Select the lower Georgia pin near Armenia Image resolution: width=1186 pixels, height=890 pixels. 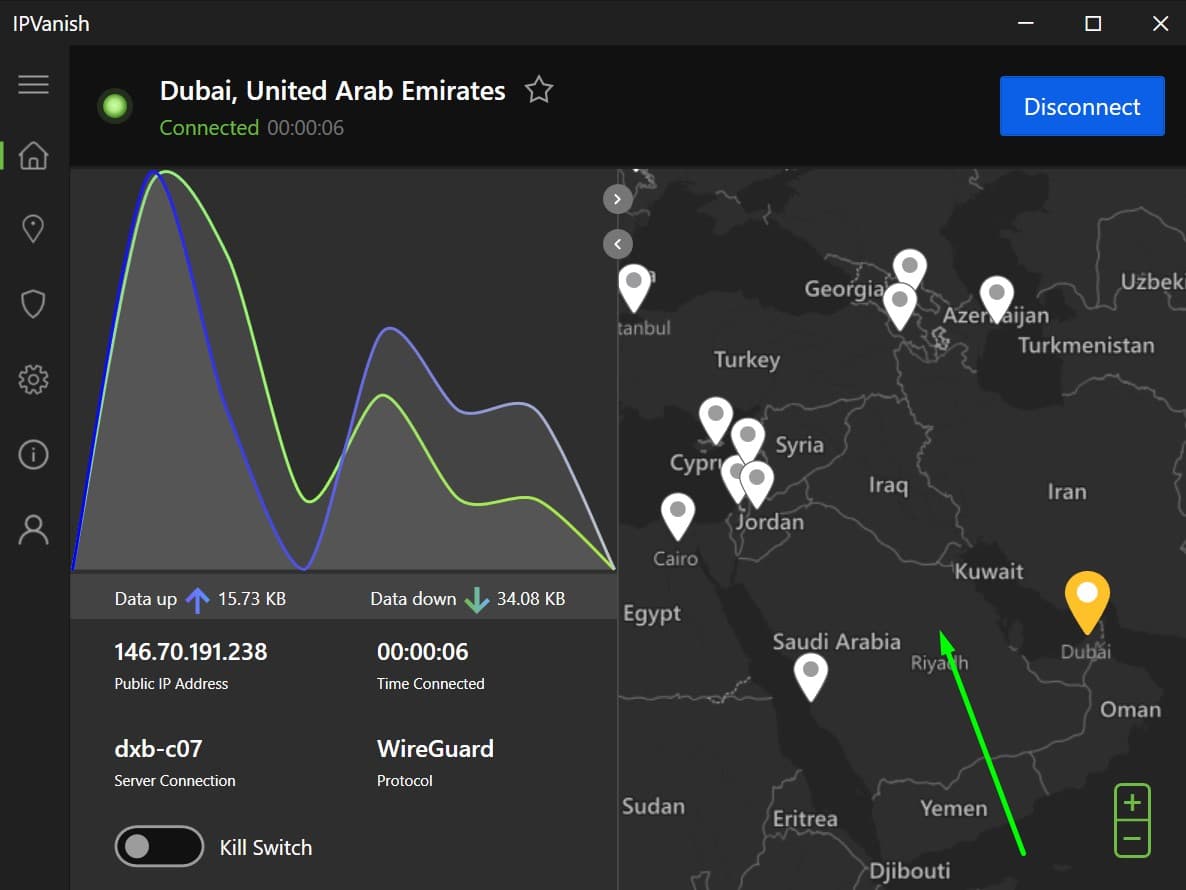tap(900, 305)
